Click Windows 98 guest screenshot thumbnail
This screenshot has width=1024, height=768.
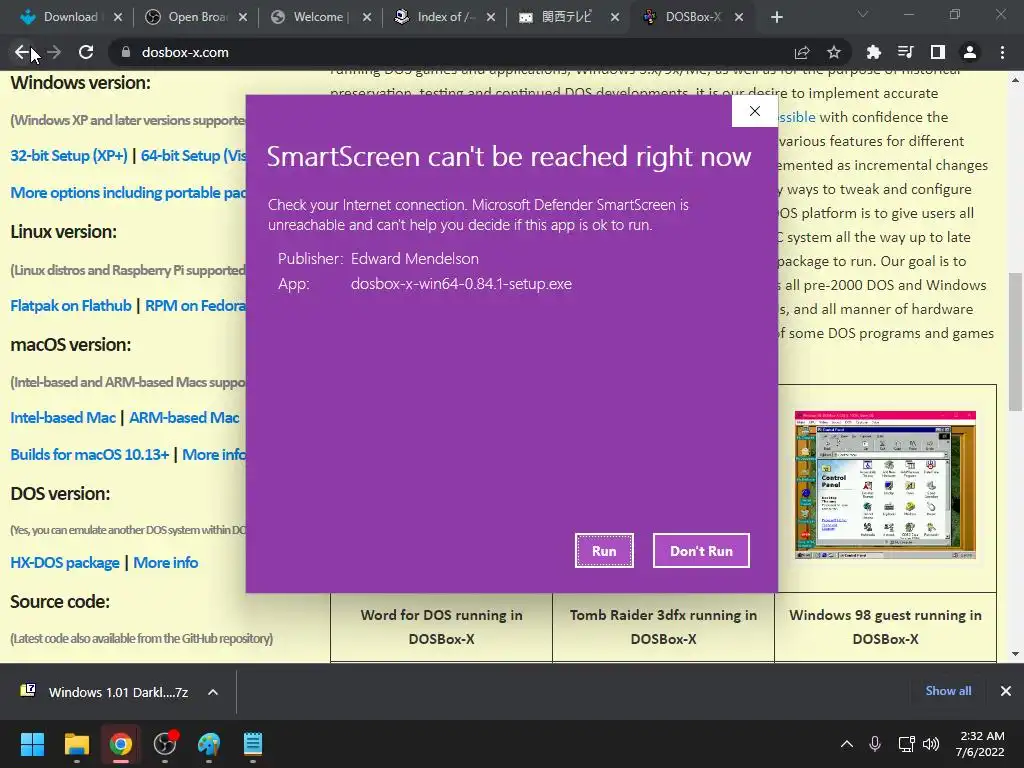pyautogui.click(x=885, y=485)
